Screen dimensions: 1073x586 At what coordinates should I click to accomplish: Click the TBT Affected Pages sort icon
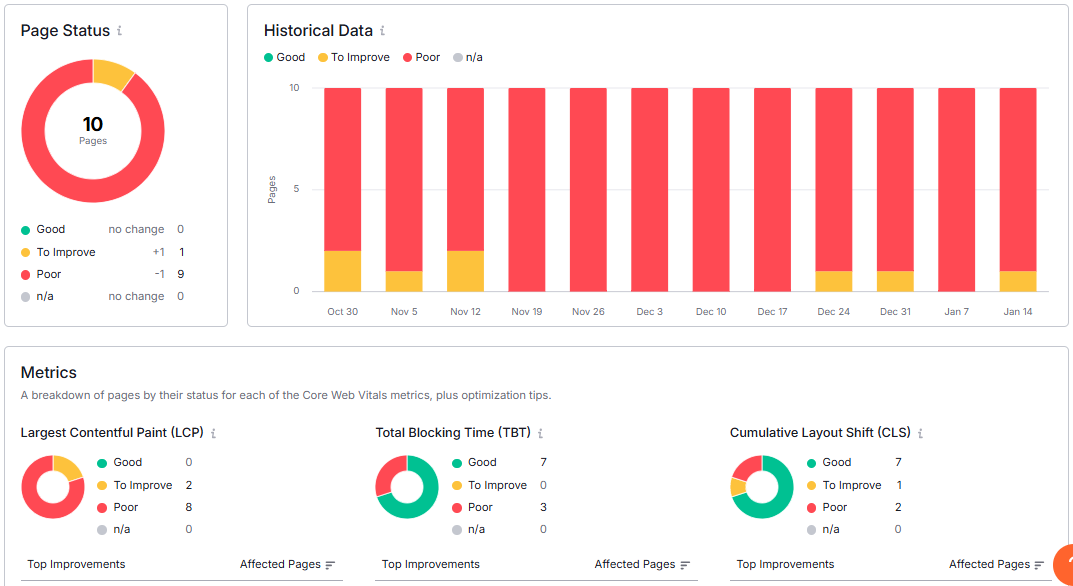[685, 565]
